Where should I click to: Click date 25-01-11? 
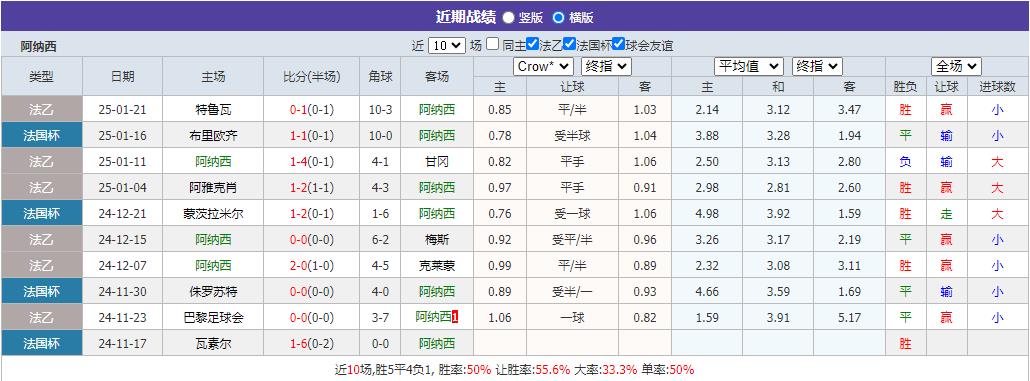click(x=122, y=162)
